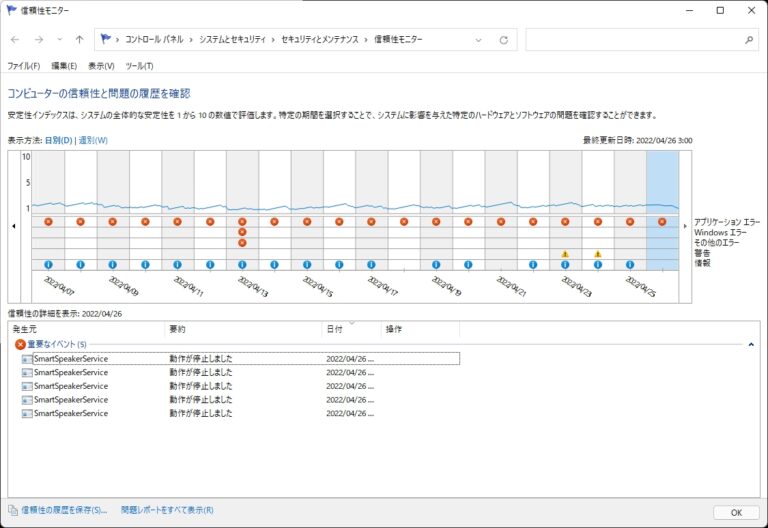Click 信頼性の履歴を保存 link
The image size is (768, 528).
[x=64, y=510]
